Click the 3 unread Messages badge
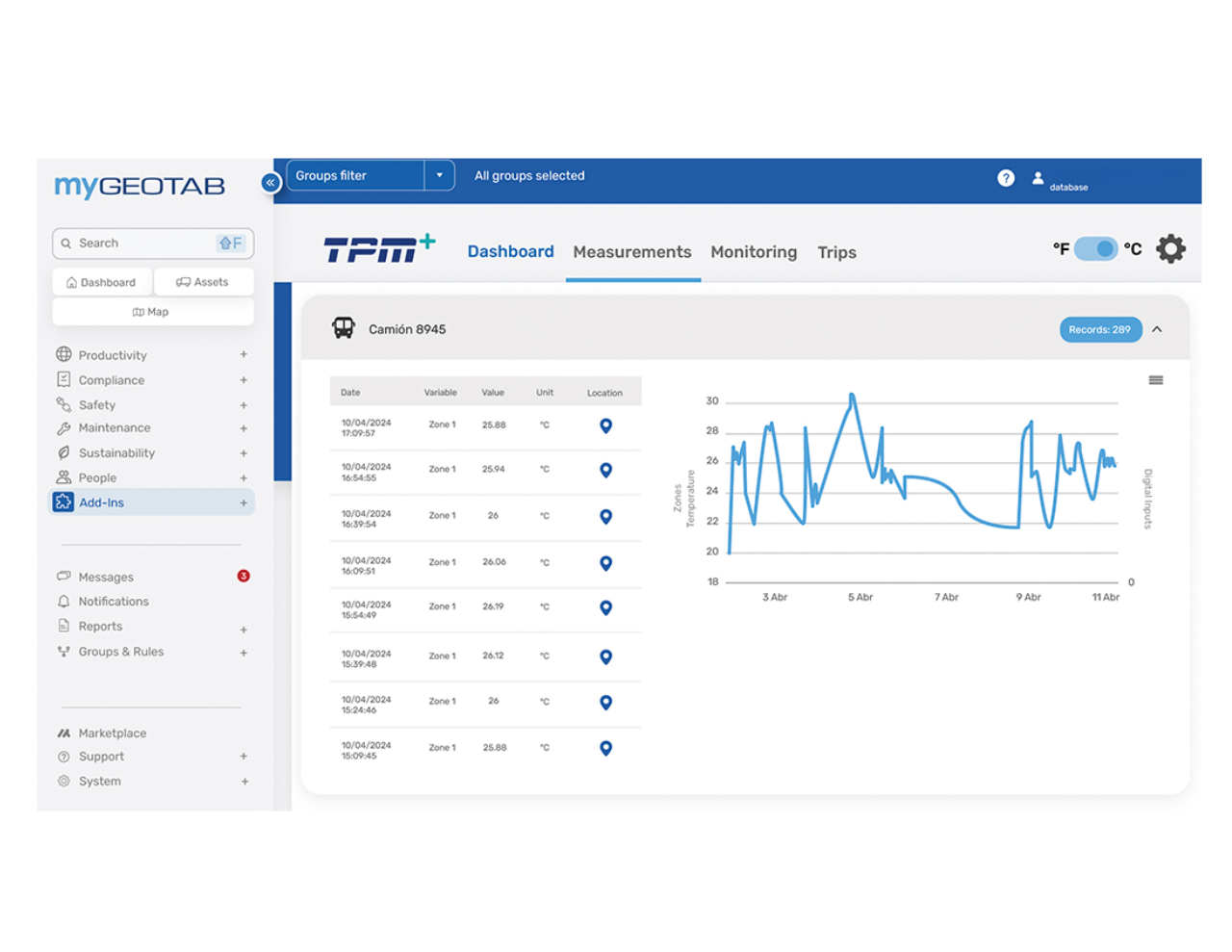The width and height of the screenshot is (1232, 952). pos(244,576)
